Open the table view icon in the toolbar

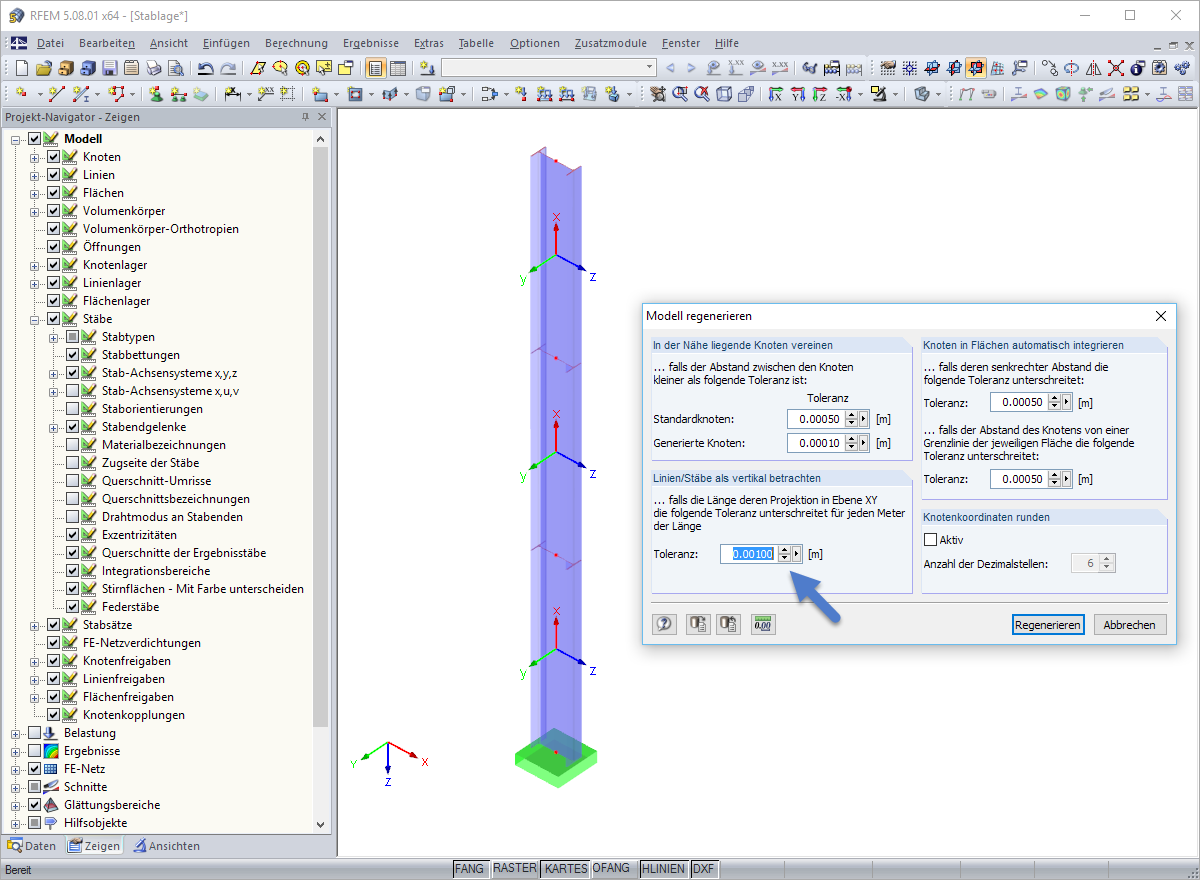click(x=397, y=68)
